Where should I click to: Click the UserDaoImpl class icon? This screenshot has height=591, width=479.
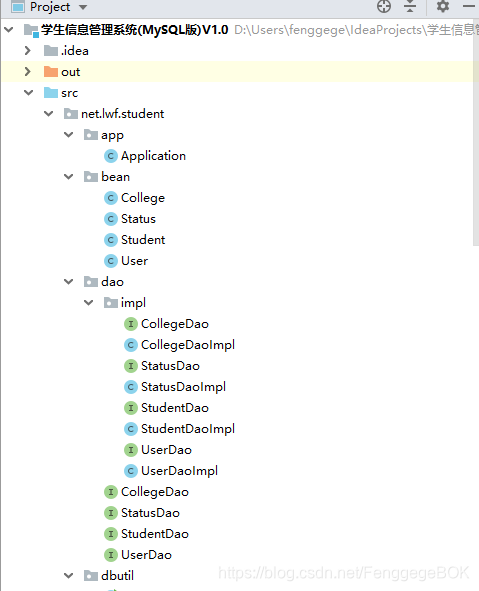pyautogui.click(x=131, y=471)
